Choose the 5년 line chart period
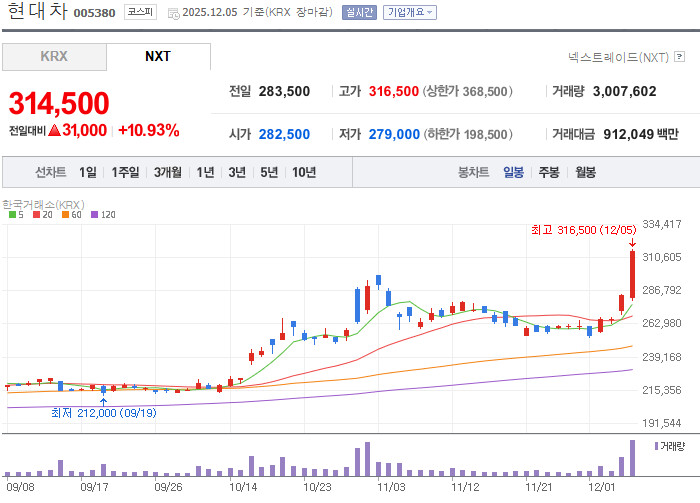Viewport: 700px width, 503px height. pos(269,172)
